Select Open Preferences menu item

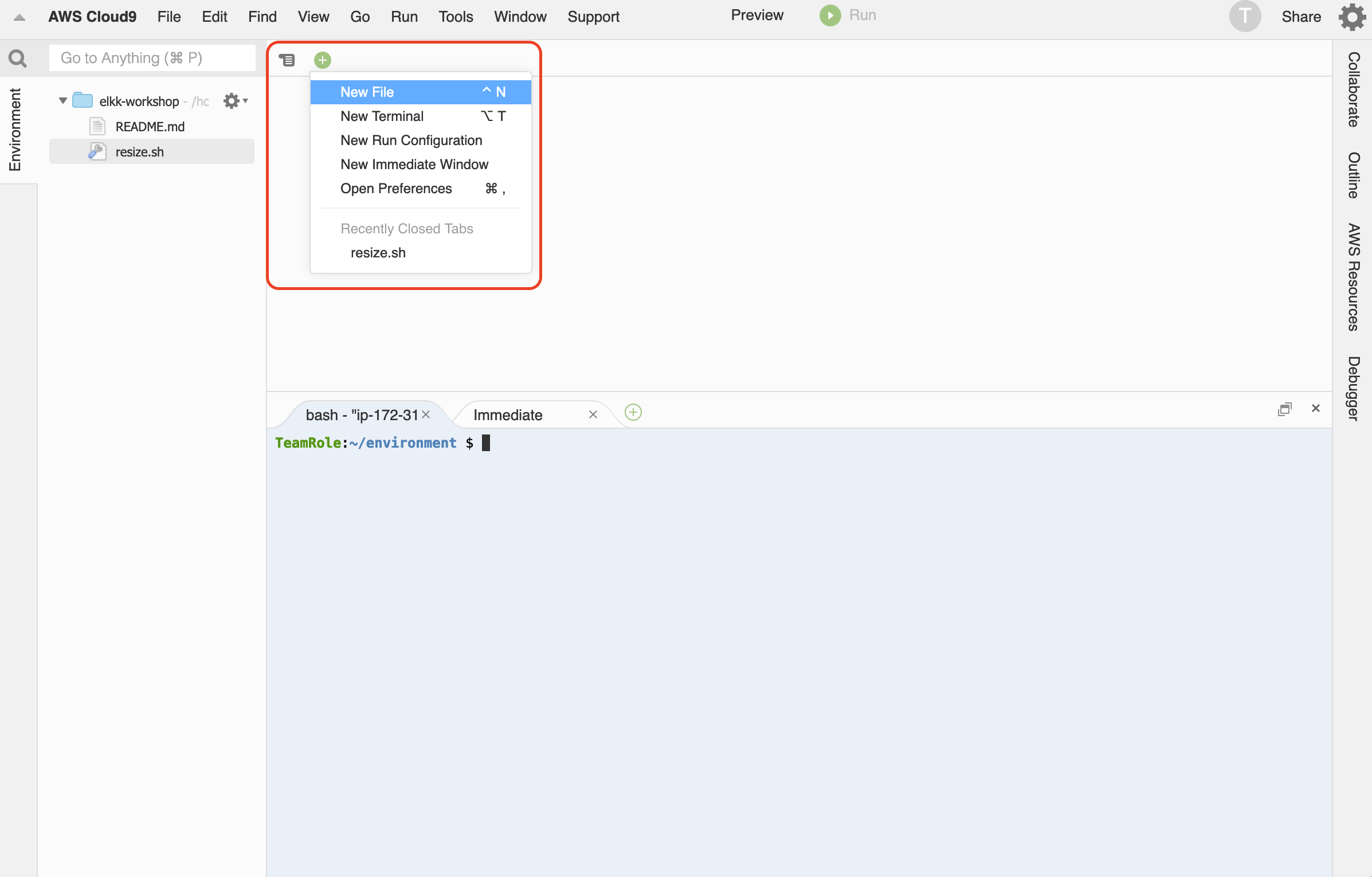click(421, 189)
